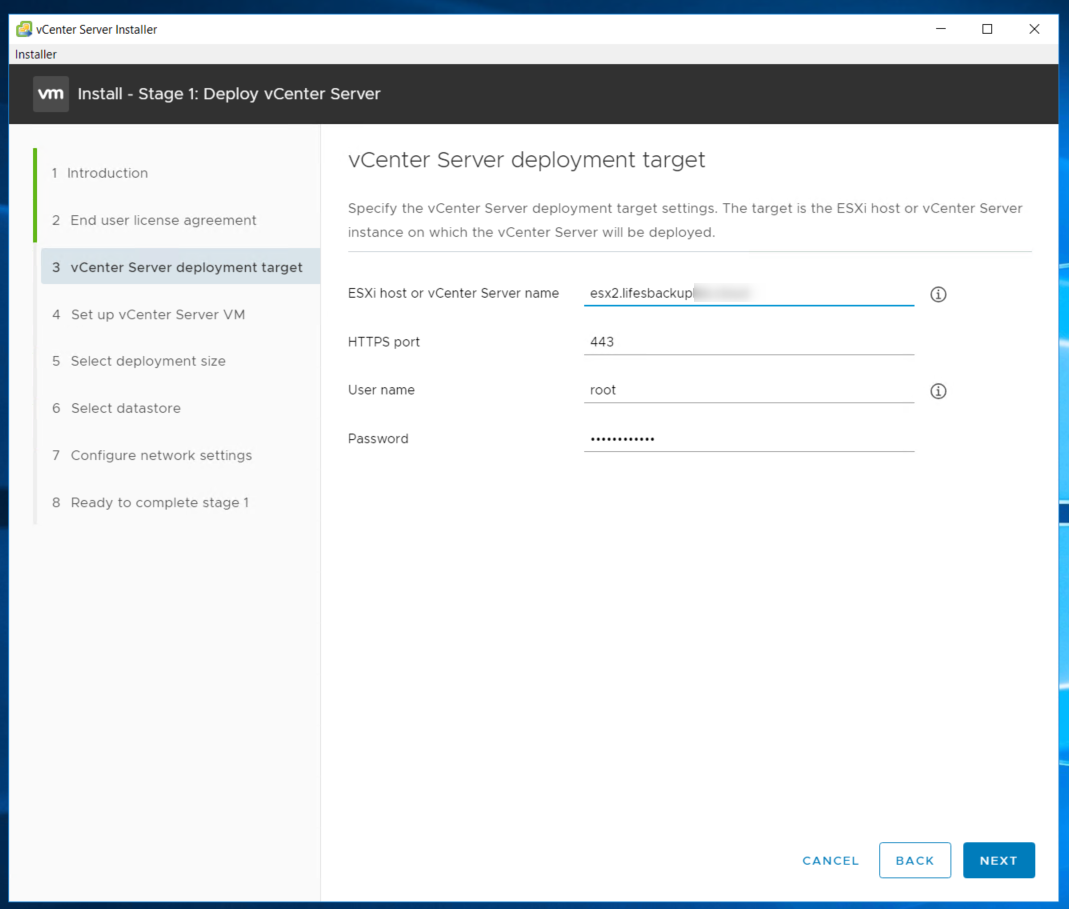The image size is (1069, 909).
Task: Click into the User name field
Action: pyautogui.click(x=748, y=390)
